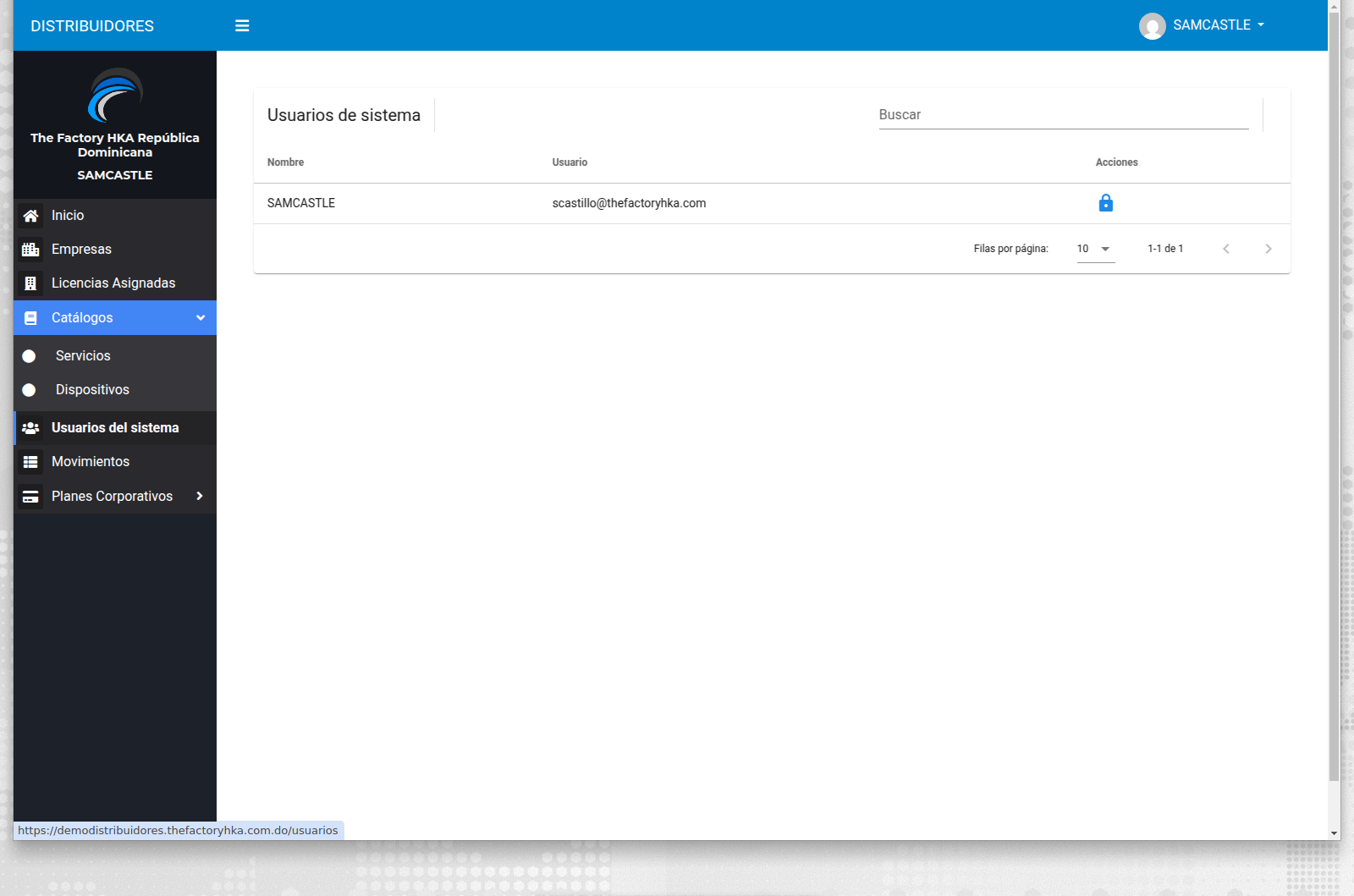
Task: Open Usuarios del sistema page
Action: [x=115, y=428]
